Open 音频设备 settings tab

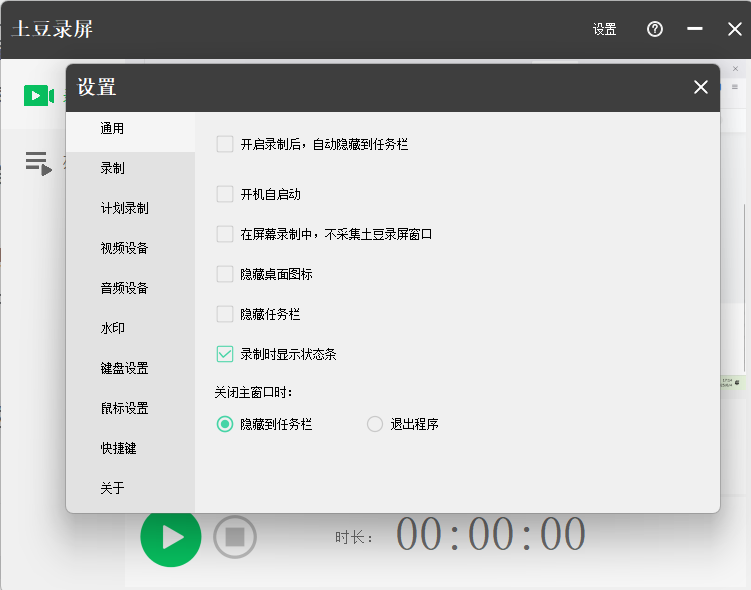click(x=130, y=288)
